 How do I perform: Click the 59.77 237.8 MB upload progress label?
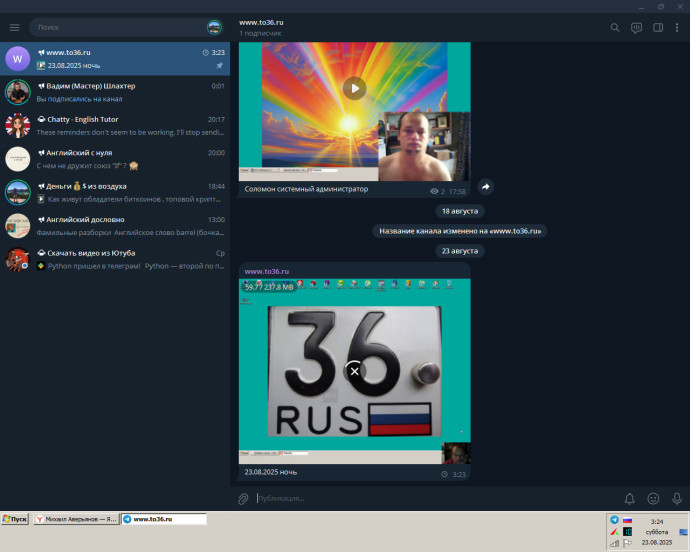click(269, 287)
